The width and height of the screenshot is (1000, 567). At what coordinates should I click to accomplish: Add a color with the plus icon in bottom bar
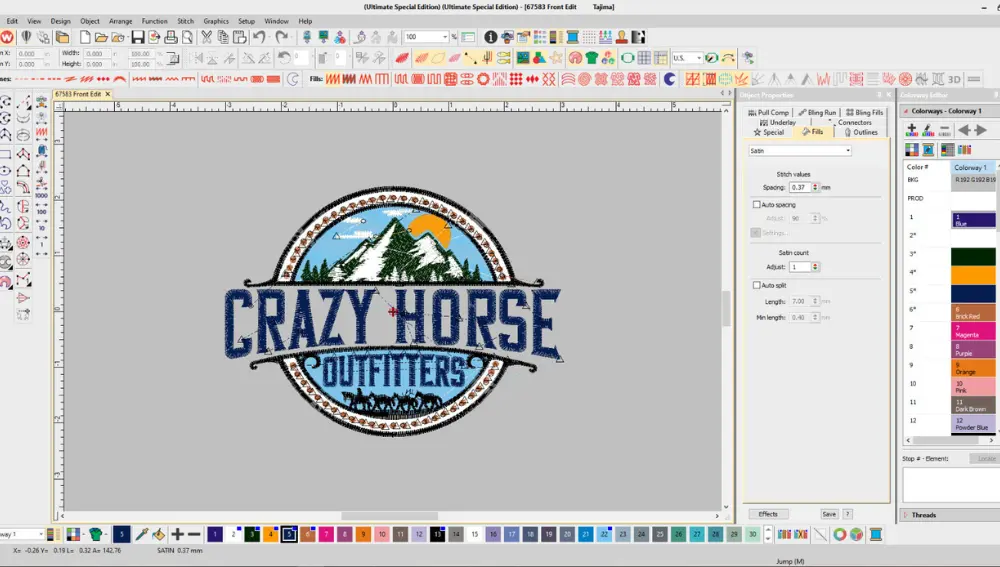(177, 534)
